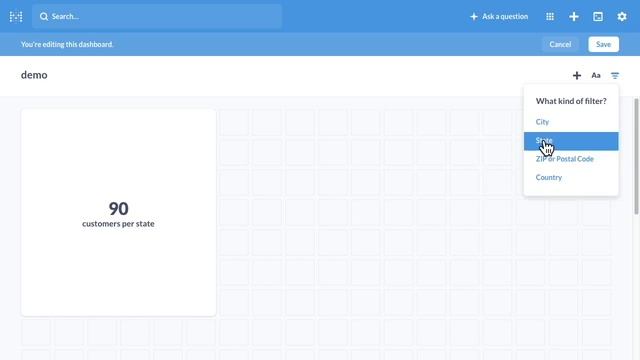Viewport: 640px width, 360px height.
Task: Save the dashboard
Action: click(603, 44)
